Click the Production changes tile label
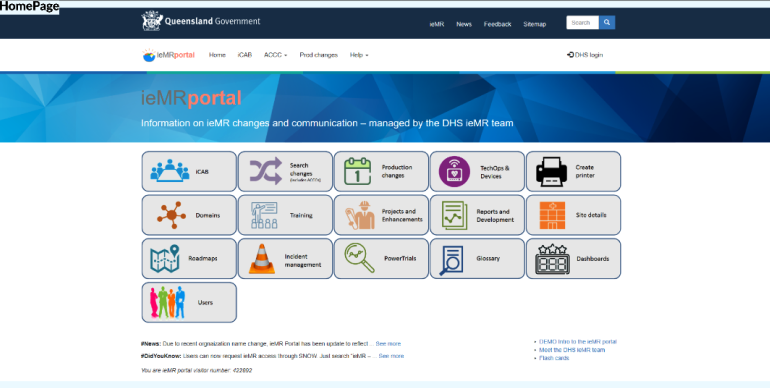 pyautogui.click(x=397, y=171)
